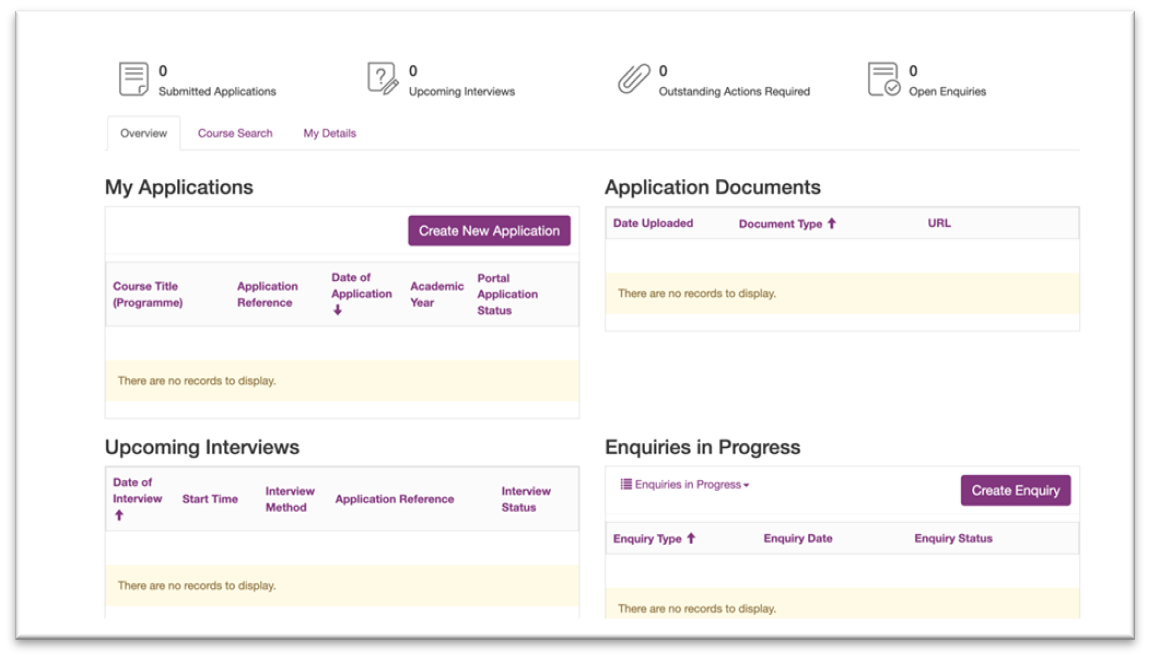Click the no-records message under My Applications
This screenshot has width=1150, height=659.
click(197, 381)
